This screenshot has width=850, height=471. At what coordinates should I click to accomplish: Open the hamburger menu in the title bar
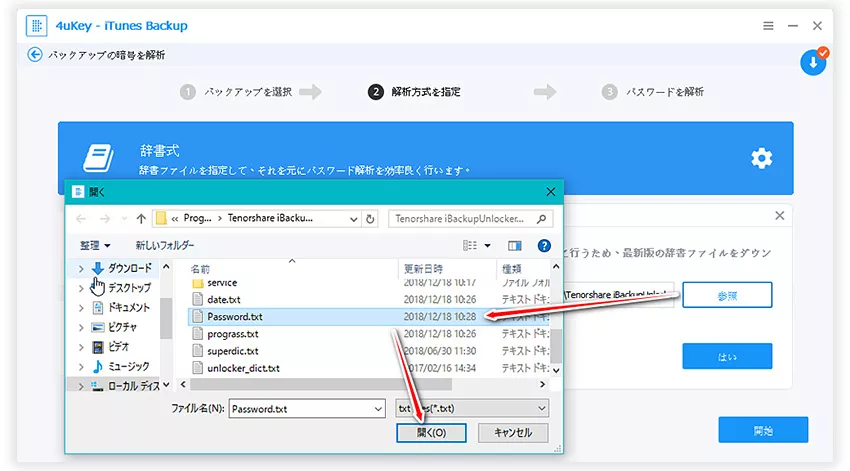point(768,25)
